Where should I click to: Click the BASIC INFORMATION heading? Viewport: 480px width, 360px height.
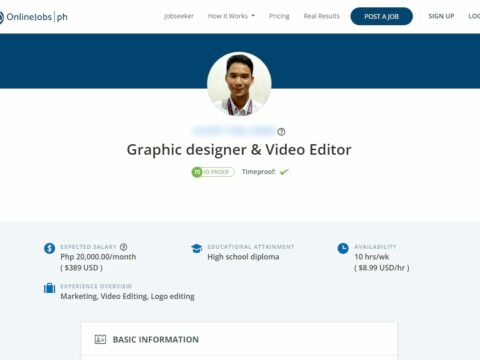[x=156, y=340]
